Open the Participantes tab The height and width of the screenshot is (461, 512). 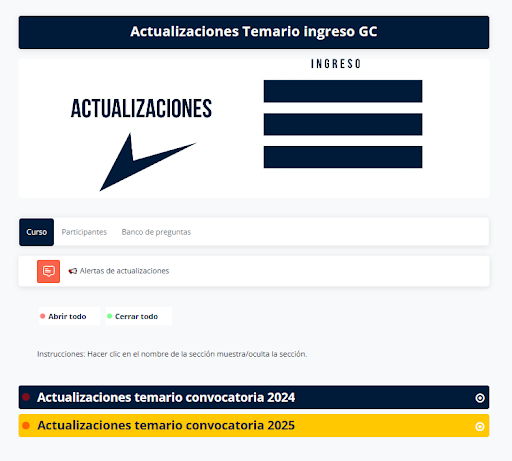click(84, 232)
